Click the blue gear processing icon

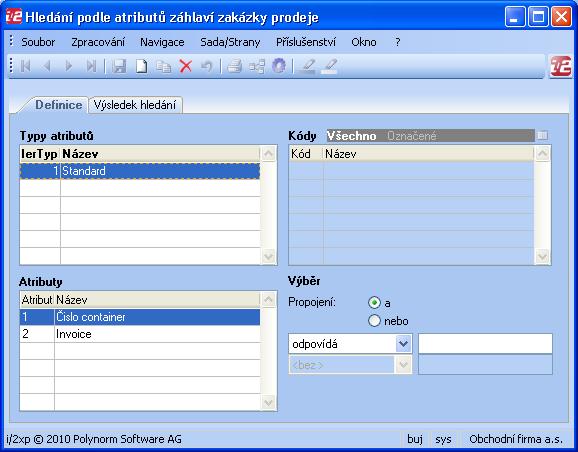279,66
